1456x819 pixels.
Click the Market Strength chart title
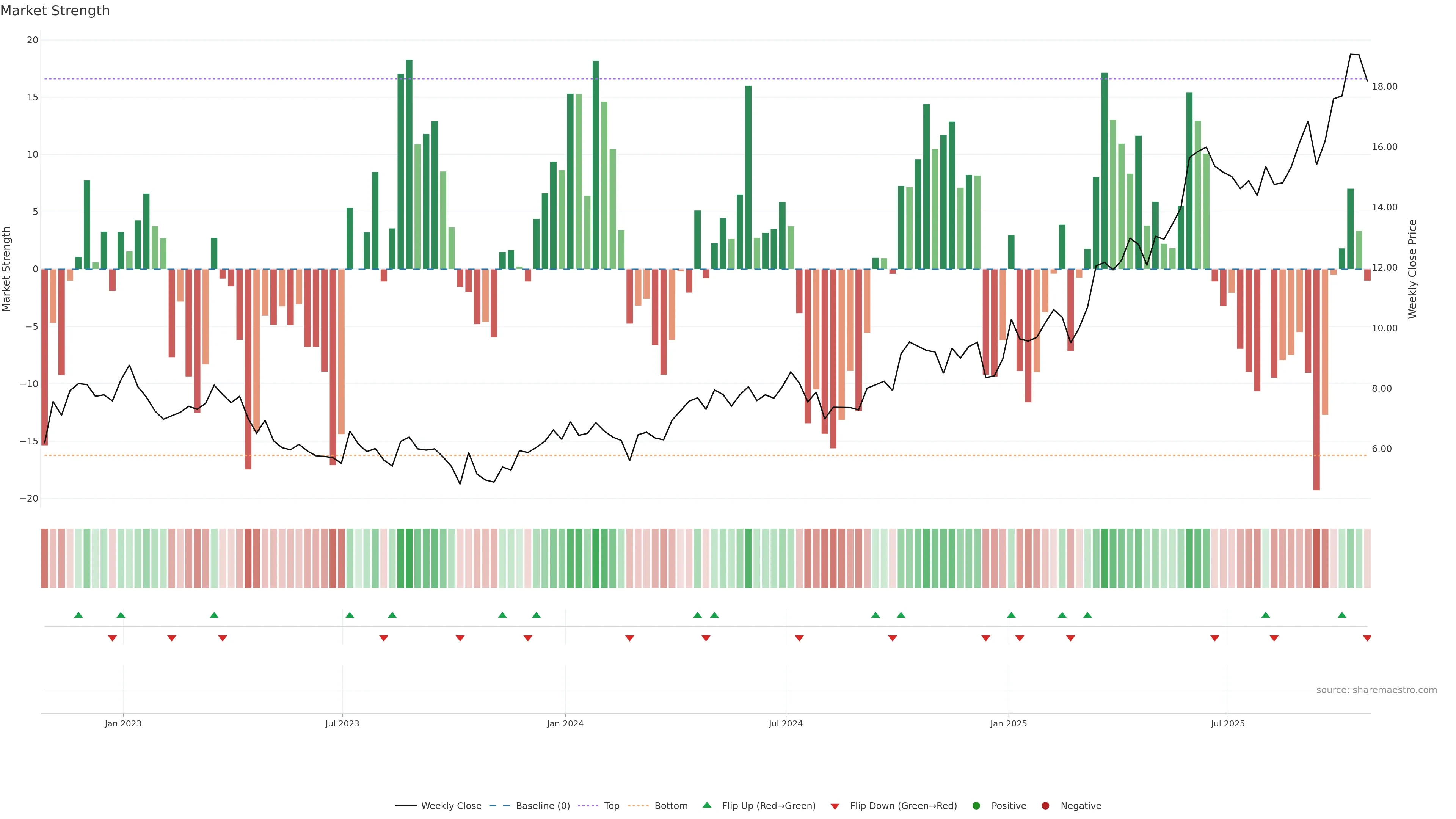click(x=55, y=11)
